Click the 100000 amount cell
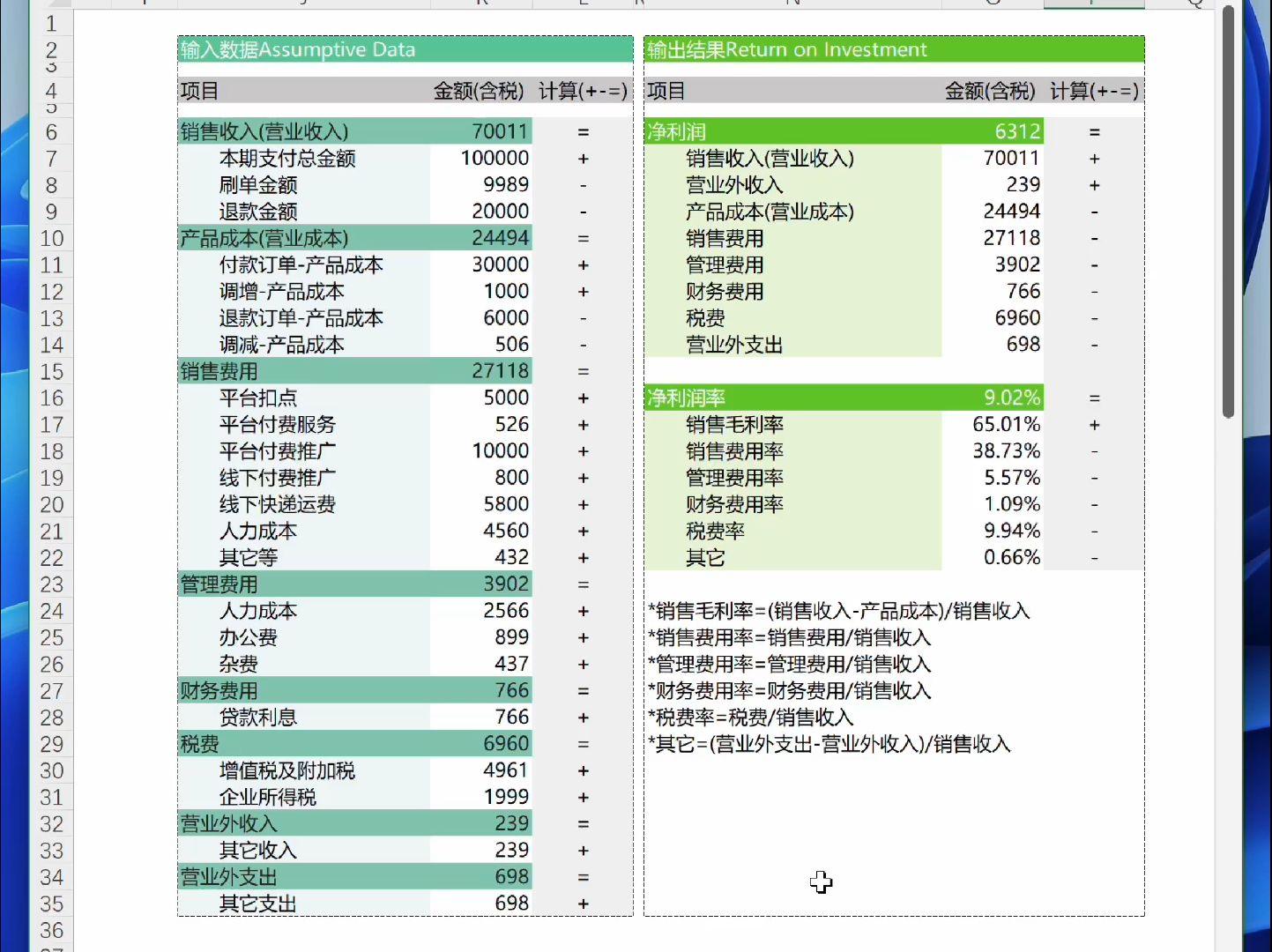The height and width of the screenshot is (952, 1272). (x=481, y=159)
